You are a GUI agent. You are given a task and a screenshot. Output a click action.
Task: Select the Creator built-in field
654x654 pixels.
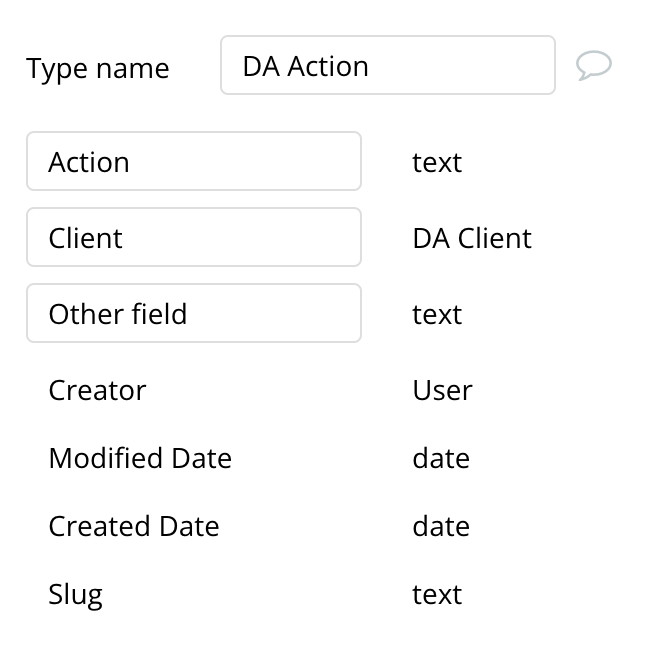[97, 390]
